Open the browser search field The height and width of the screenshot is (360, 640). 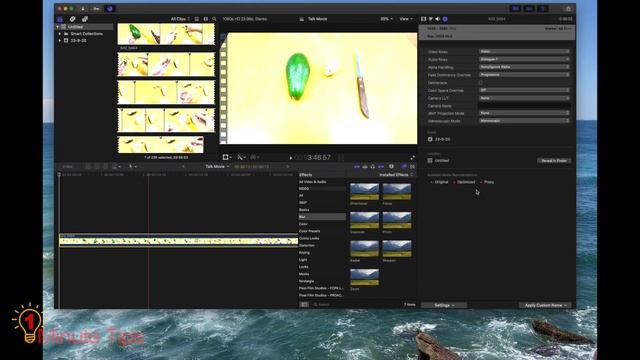click(214, 19)
